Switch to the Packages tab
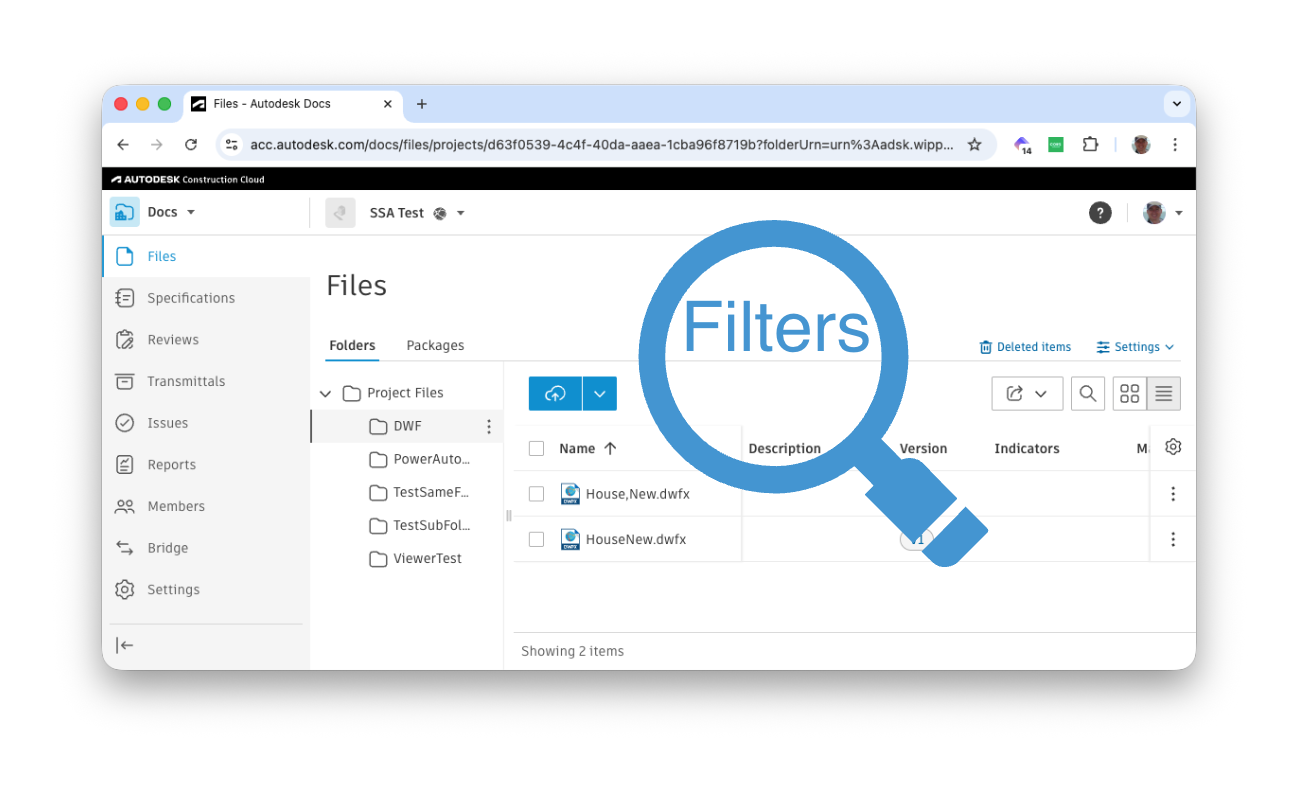Viewport: 1300px width, 792px height. [435, 346]
